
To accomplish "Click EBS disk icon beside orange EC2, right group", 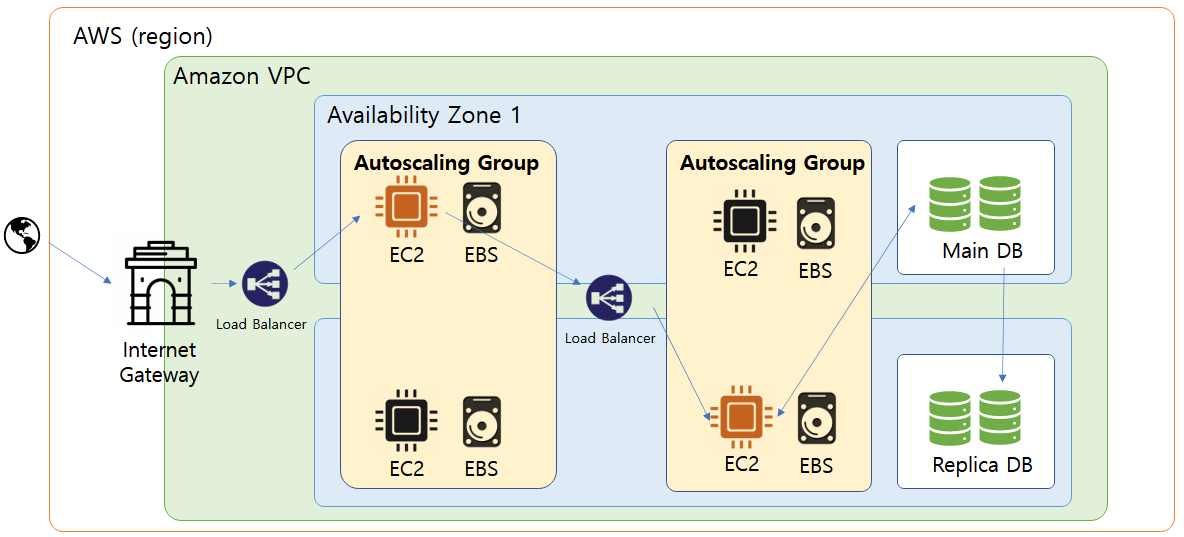I will (816, 418).
